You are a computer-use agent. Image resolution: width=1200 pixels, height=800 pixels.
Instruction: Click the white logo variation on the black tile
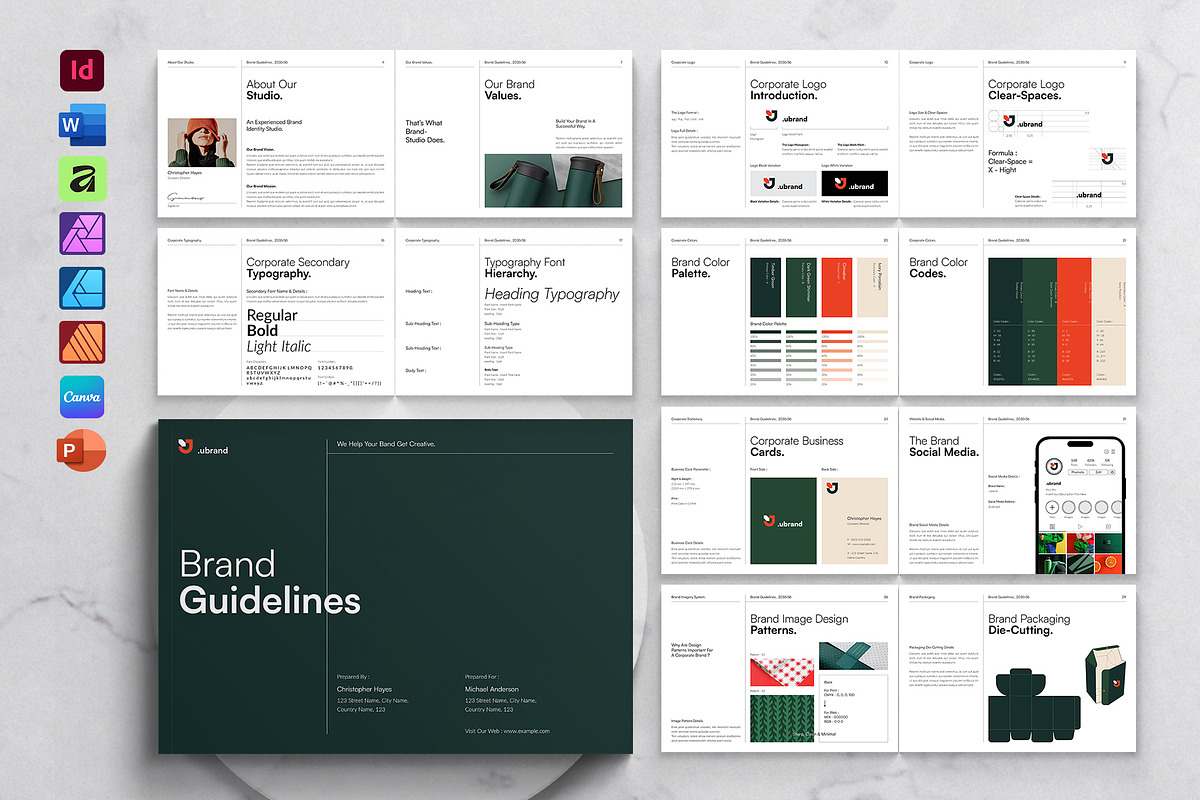click(x=854, y=184)
